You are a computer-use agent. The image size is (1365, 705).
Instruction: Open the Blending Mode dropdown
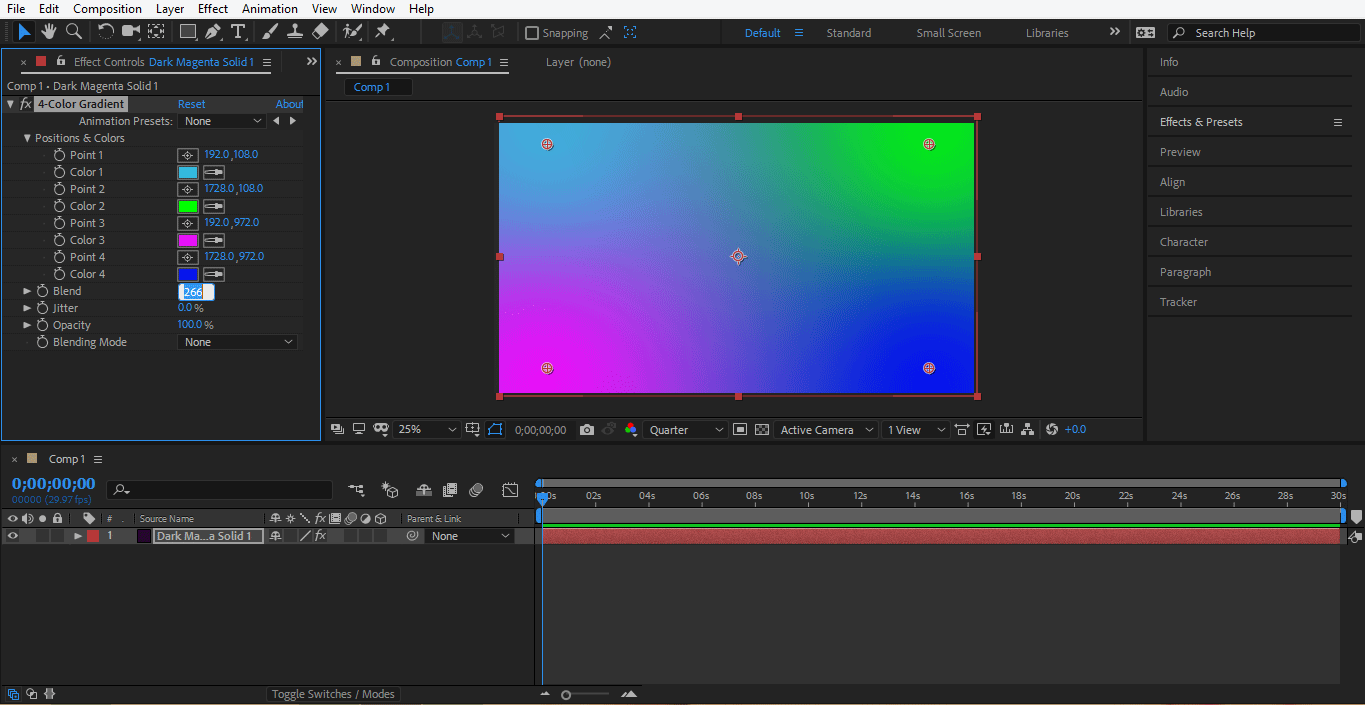(x=238, y=342)
